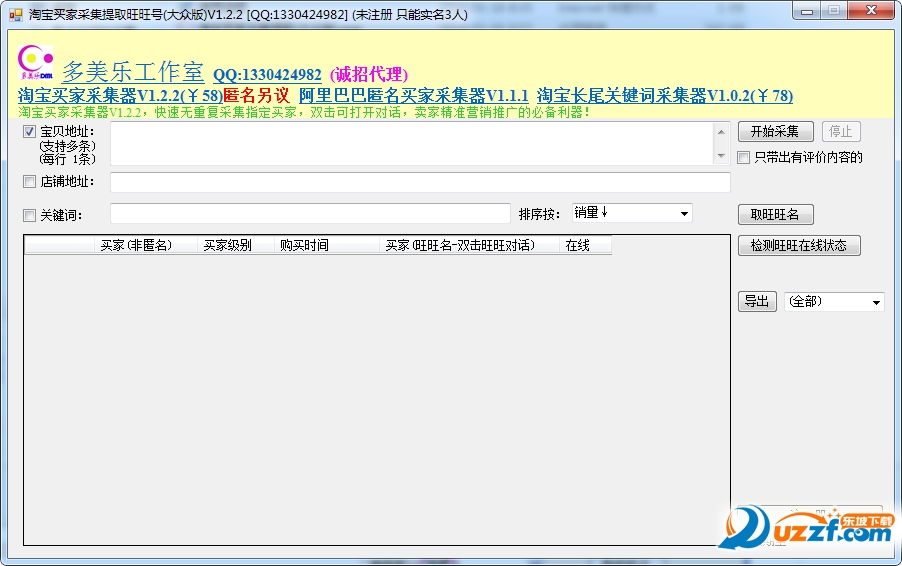Click the 停止 button

coord(841,132)
